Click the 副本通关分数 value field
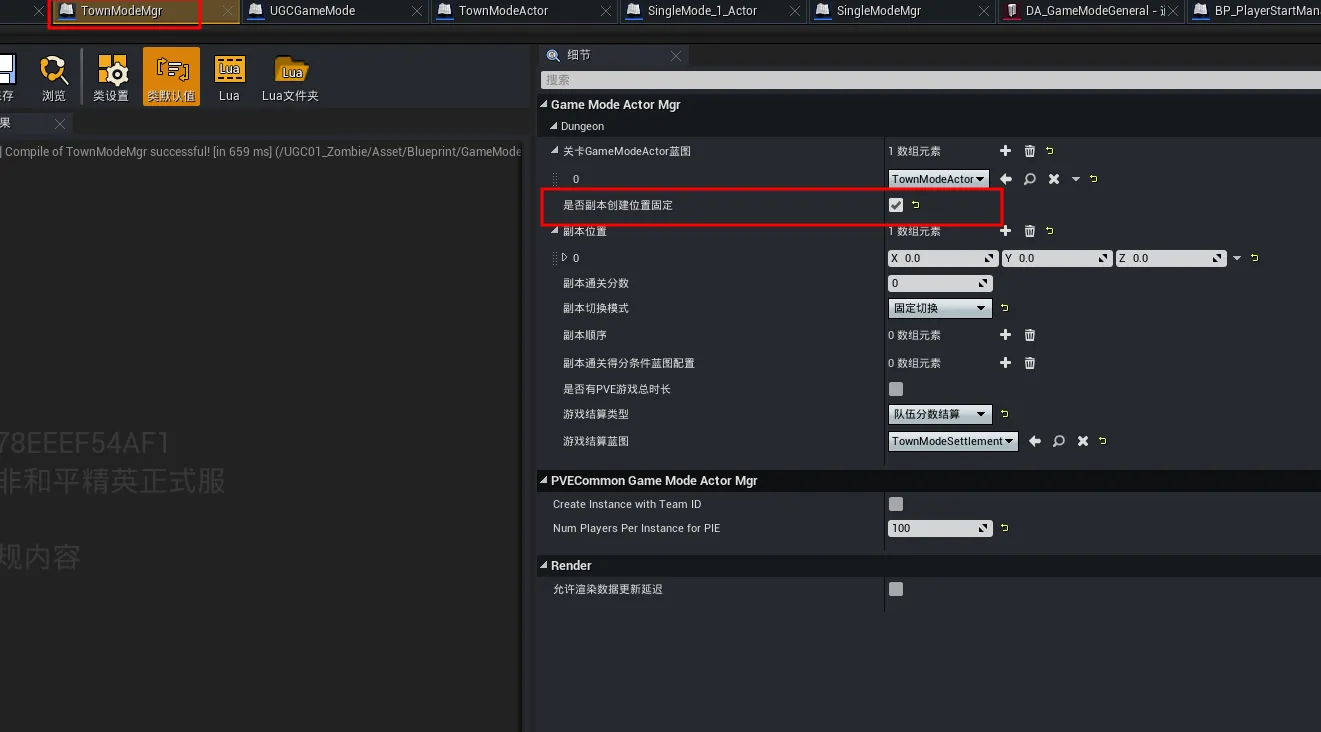The width and height of the screenshot is (1321, 732). coord(940,283)
